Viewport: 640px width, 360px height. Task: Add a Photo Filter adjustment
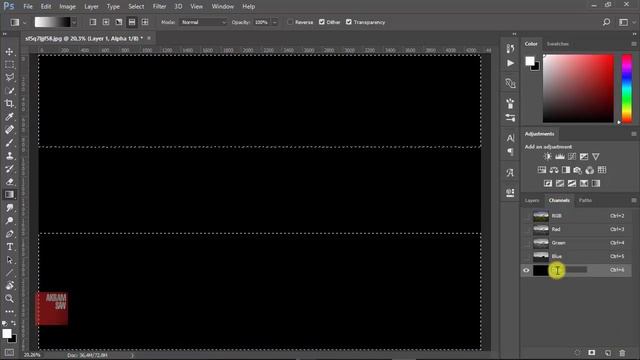pos(578,170)
